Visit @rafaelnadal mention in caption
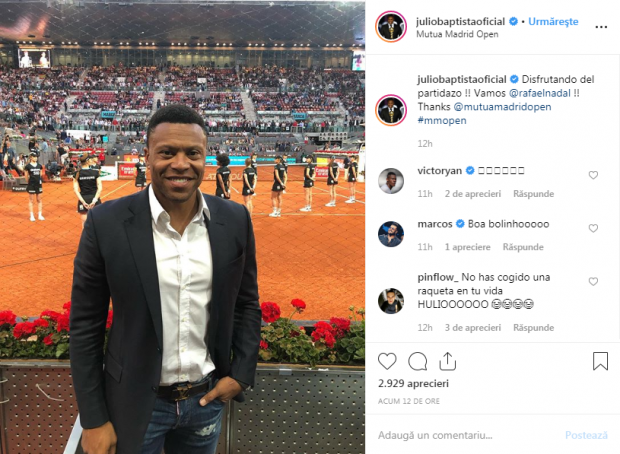Image resolution: width=620 pixels, height=454 pixels. [x=540, y=93]
